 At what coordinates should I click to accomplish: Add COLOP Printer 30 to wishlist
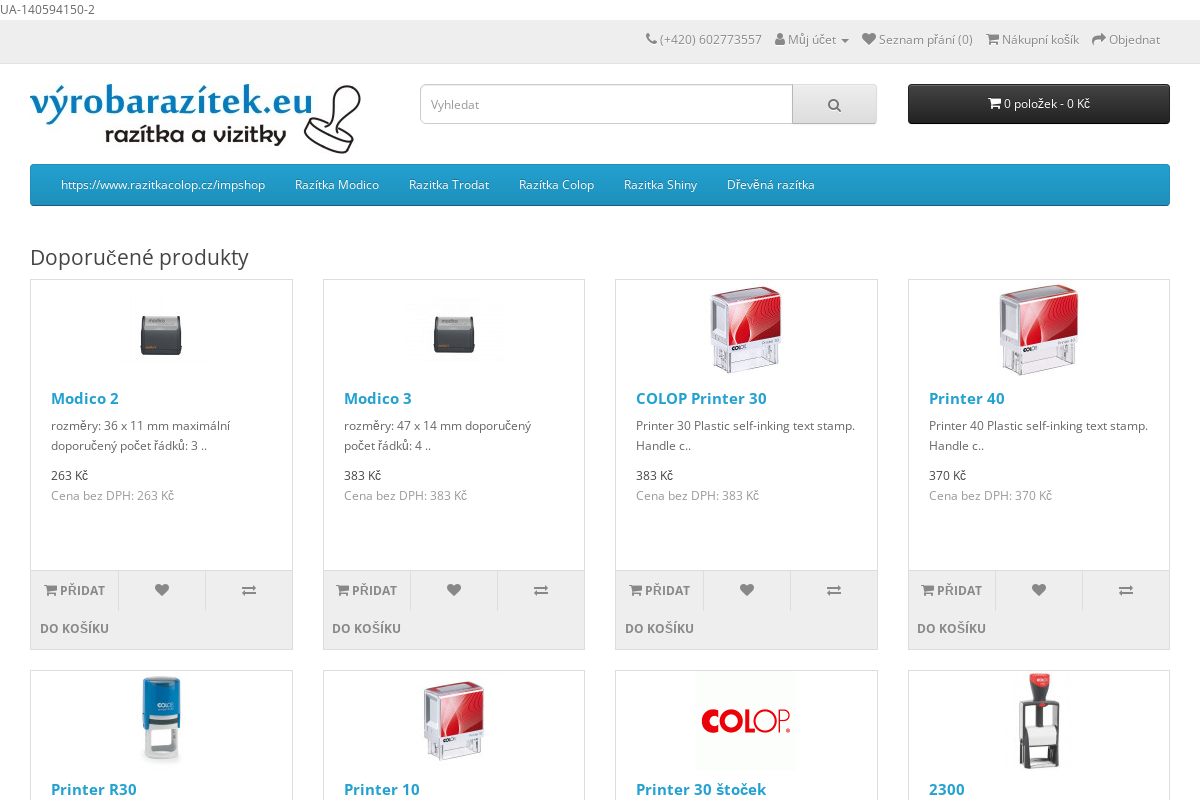(x=747, y=590)
